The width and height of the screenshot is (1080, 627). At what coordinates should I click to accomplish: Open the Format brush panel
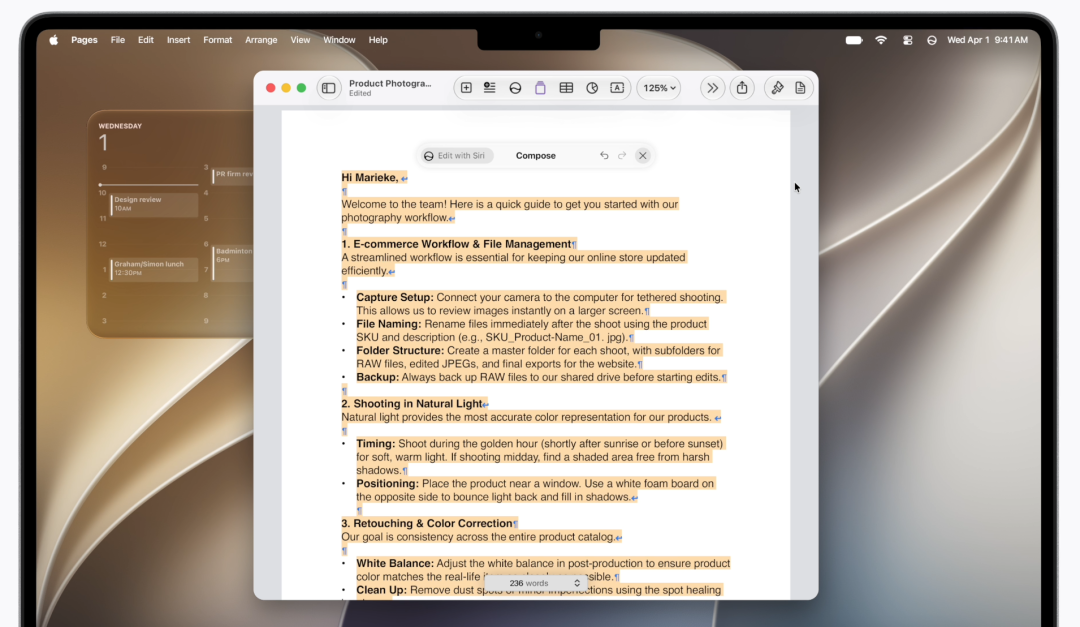coord(778,88)
